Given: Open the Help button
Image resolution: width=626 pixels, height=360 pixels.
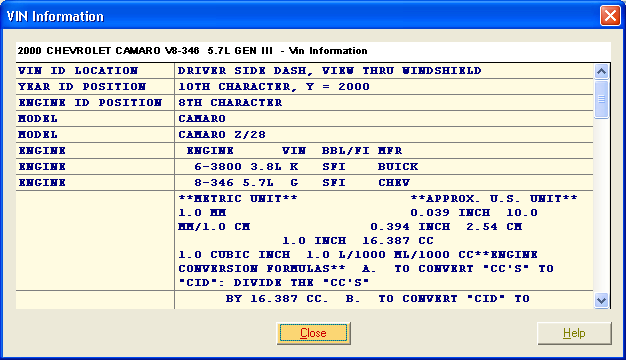Looking at the screenshot, I should (x=574, y=333).
